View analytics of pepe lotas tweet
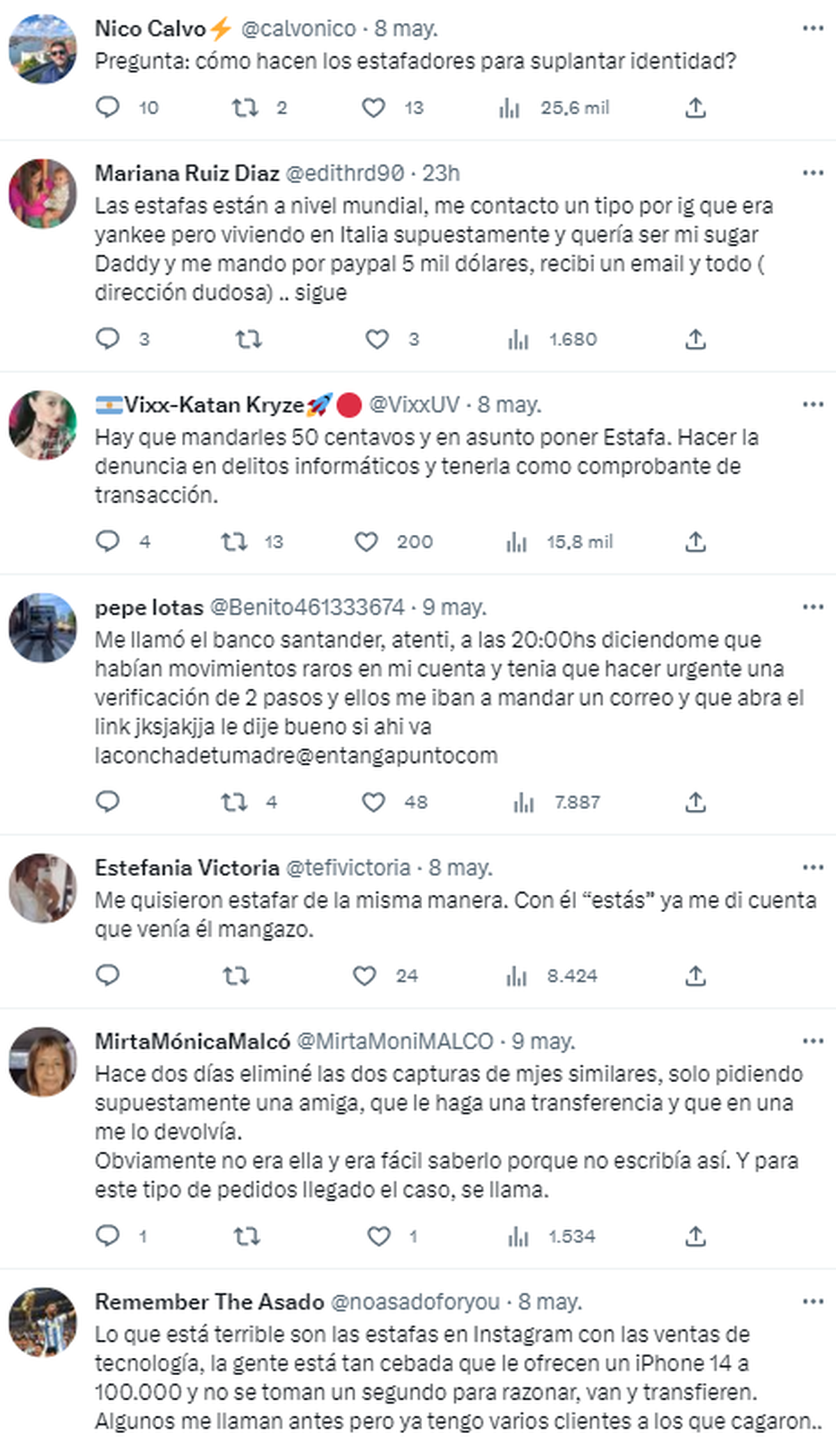This screenshot has height=1456, width=836. tap(523, 802)
